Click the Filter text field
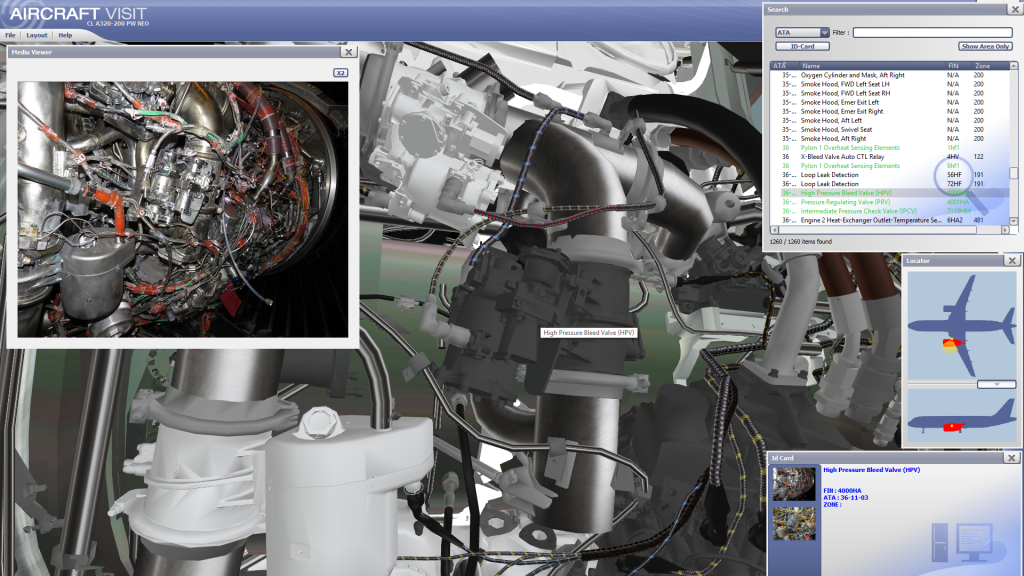This screenshot has width=1024, height=576. pos(933,33)
